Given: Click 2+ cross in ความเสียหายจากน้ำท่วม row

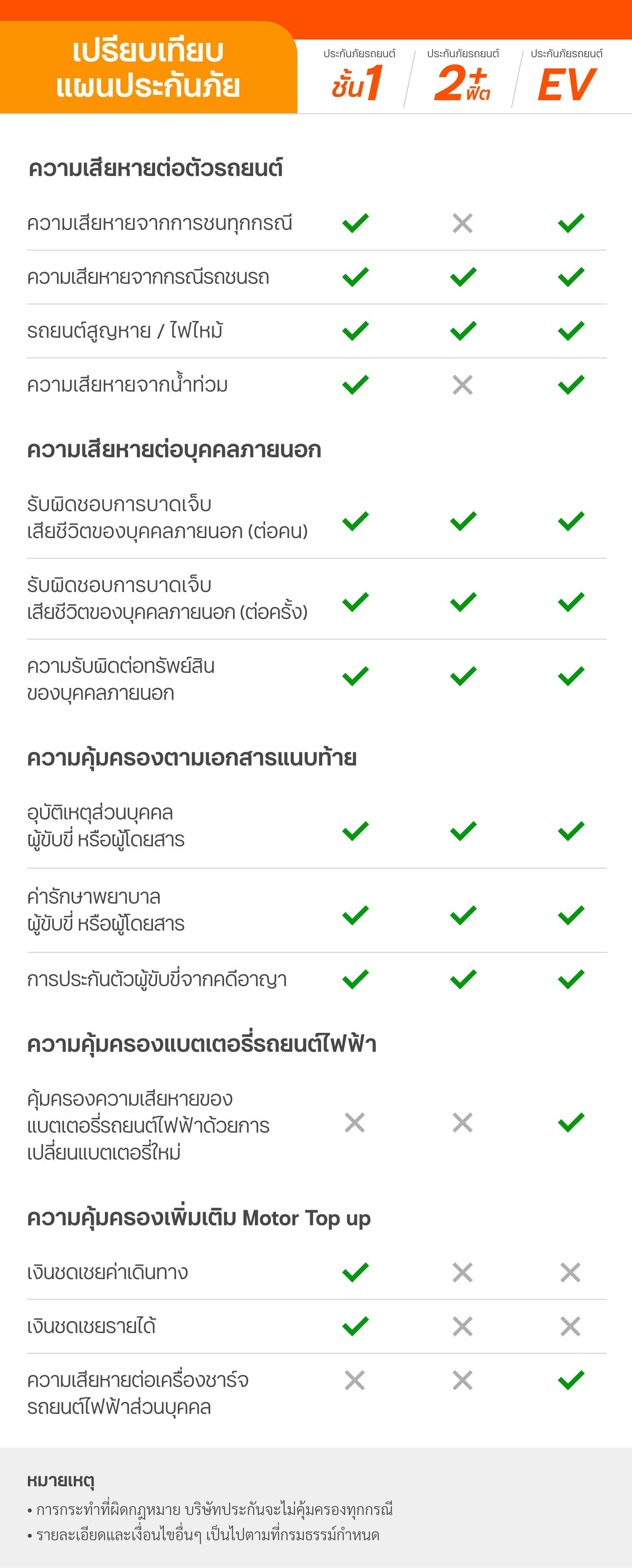Looking at the screenshot, I should pos(463,385).
